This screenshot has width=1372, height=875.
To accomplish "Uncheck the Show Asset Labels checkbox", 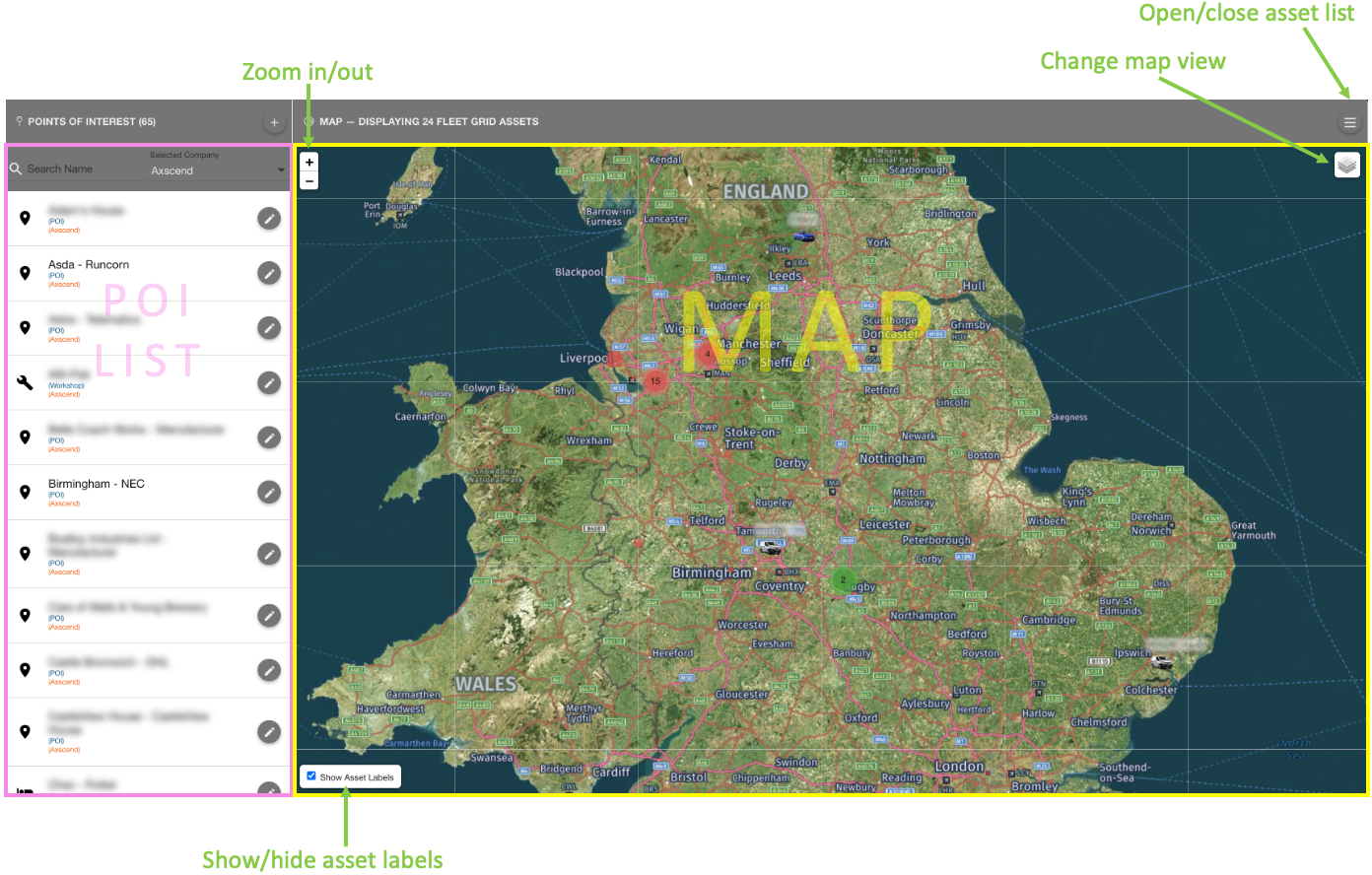I will click(x=311, y=775).
